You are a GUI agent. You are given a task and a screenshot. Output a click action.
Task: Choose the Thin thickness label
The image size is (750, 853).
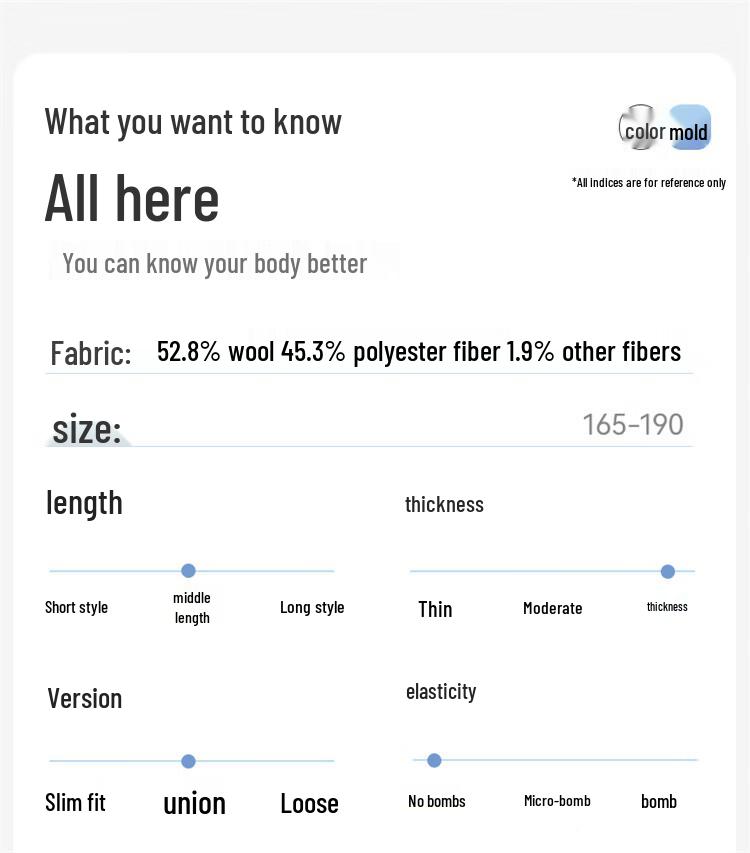[435, 609]
